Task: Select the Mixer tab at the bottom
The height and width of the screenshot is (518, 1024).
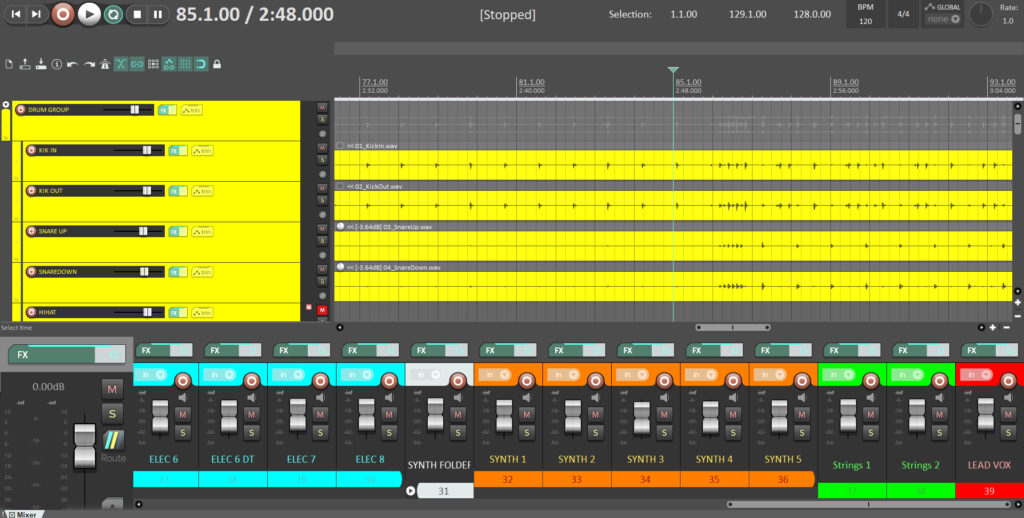Action: [27, 513]
